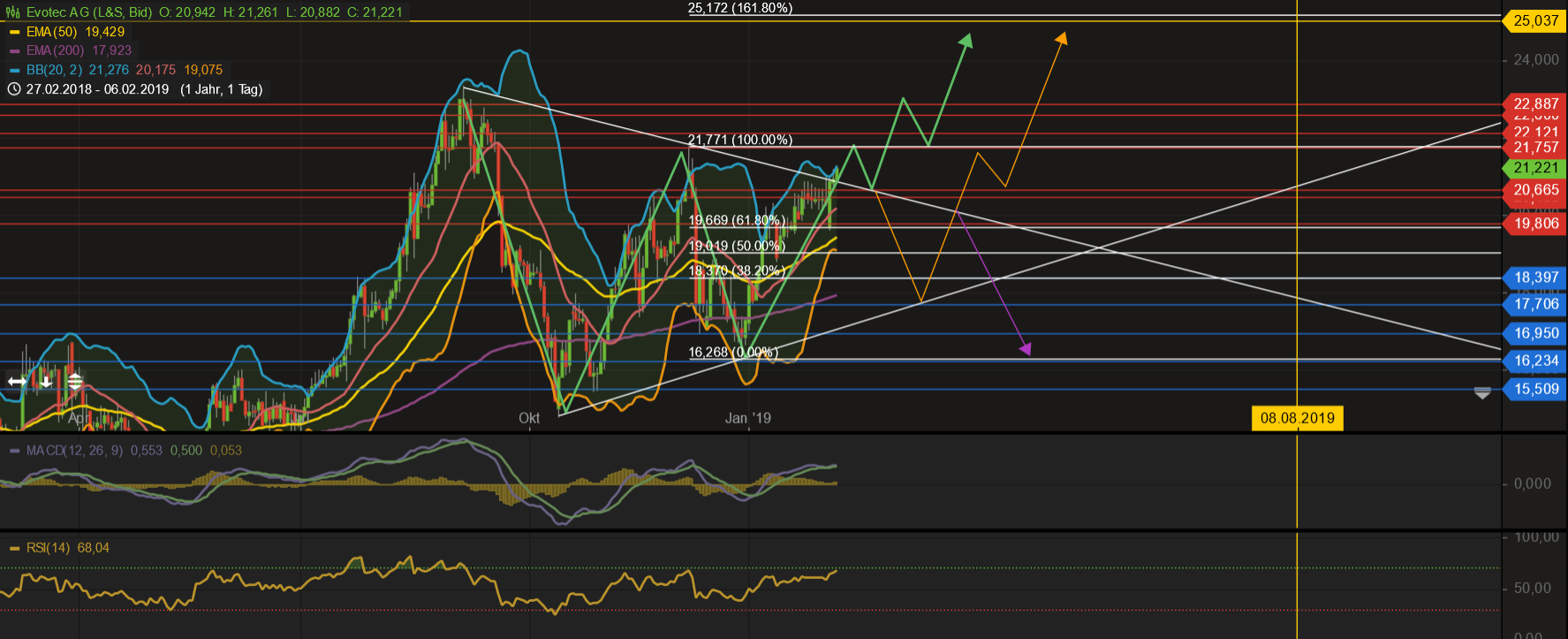Screen dimensions: 1568x639
Task: Click the red 22,887 price label
Action: [x=1535, y=104]
